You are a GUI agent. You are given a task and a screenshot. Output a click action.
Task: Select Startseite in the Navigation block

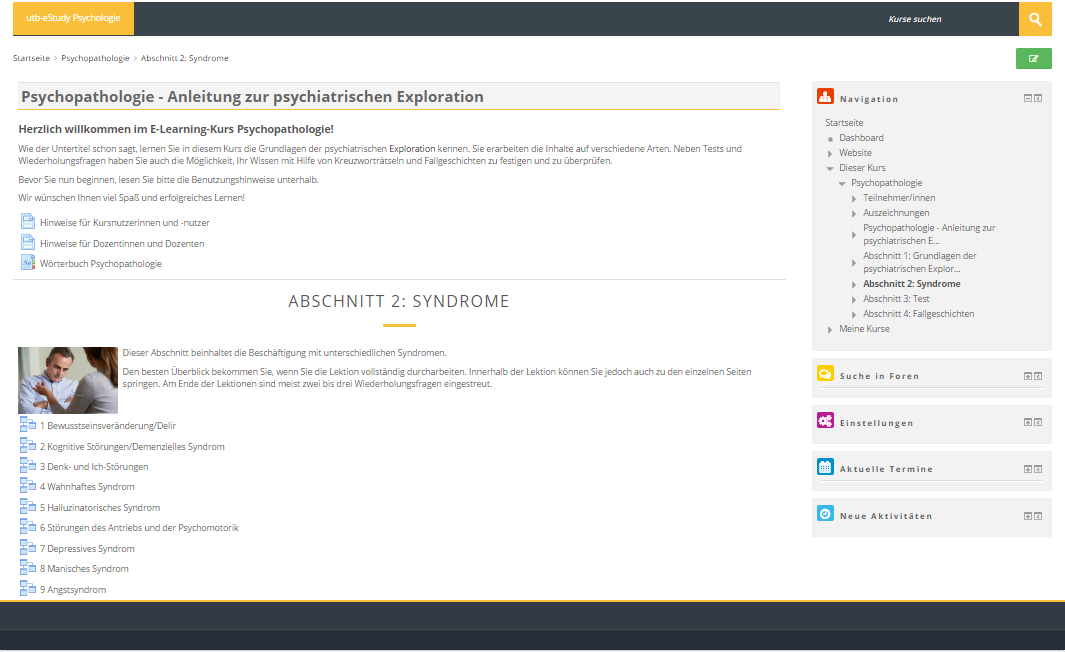[x=844, y=123]
